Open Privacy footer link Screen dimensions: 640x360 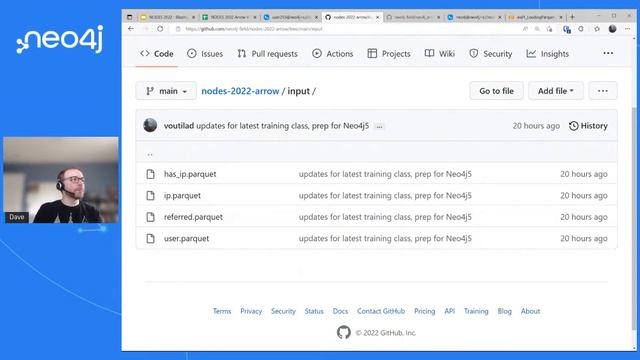pos(251,311)
